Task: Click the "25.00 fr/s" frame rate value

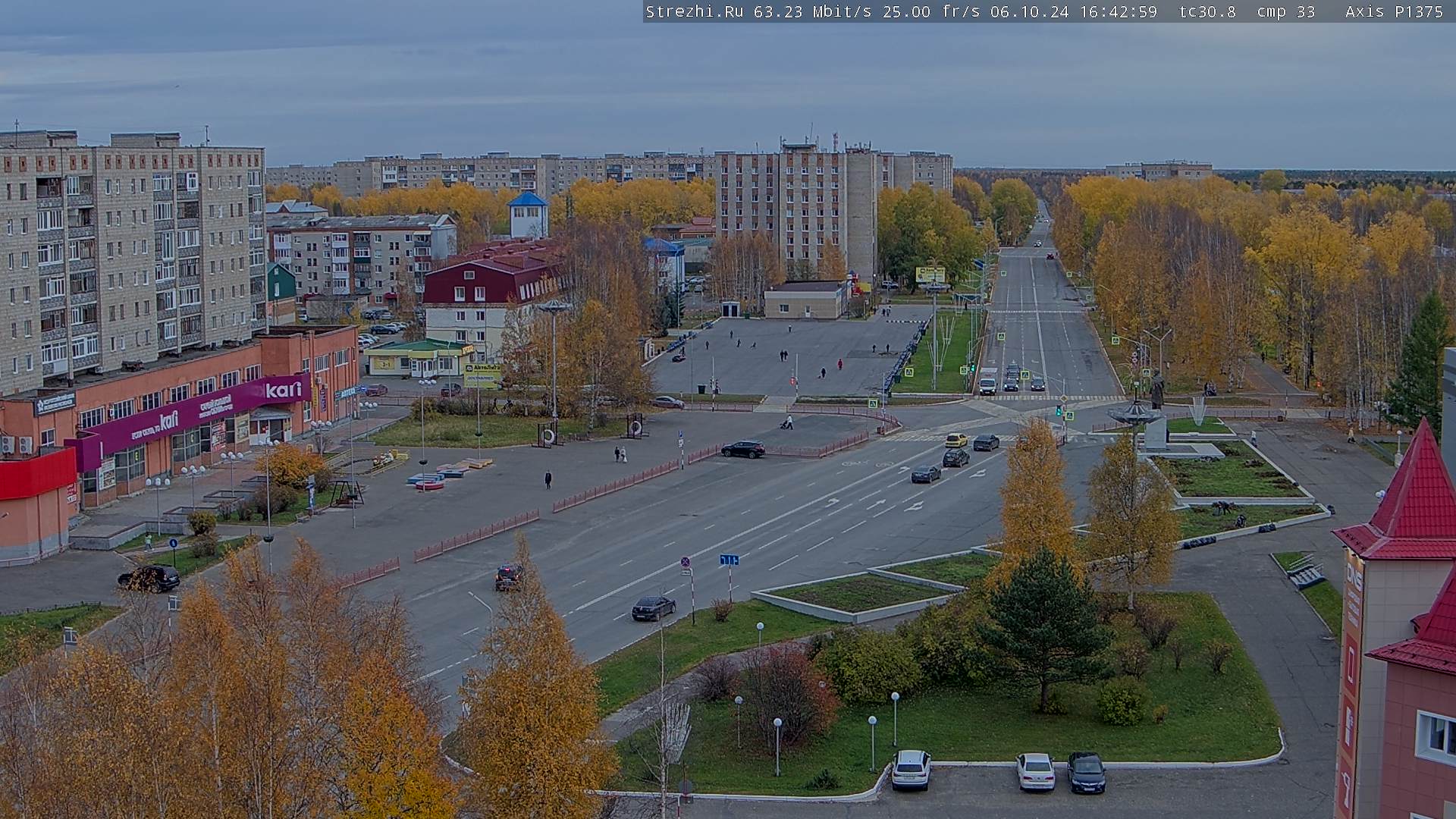Action: (931, 11)
